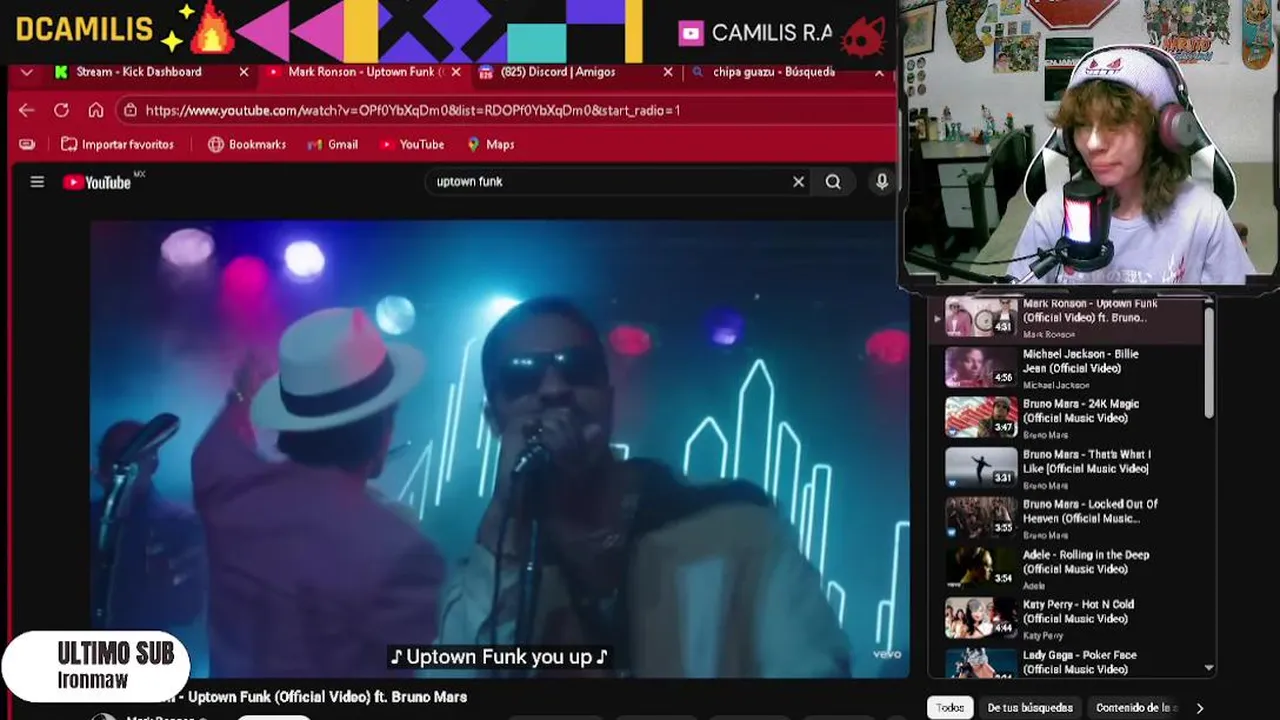
Task: Switch to the Discord | Amigos tab
Action: [x=560, y=72]
